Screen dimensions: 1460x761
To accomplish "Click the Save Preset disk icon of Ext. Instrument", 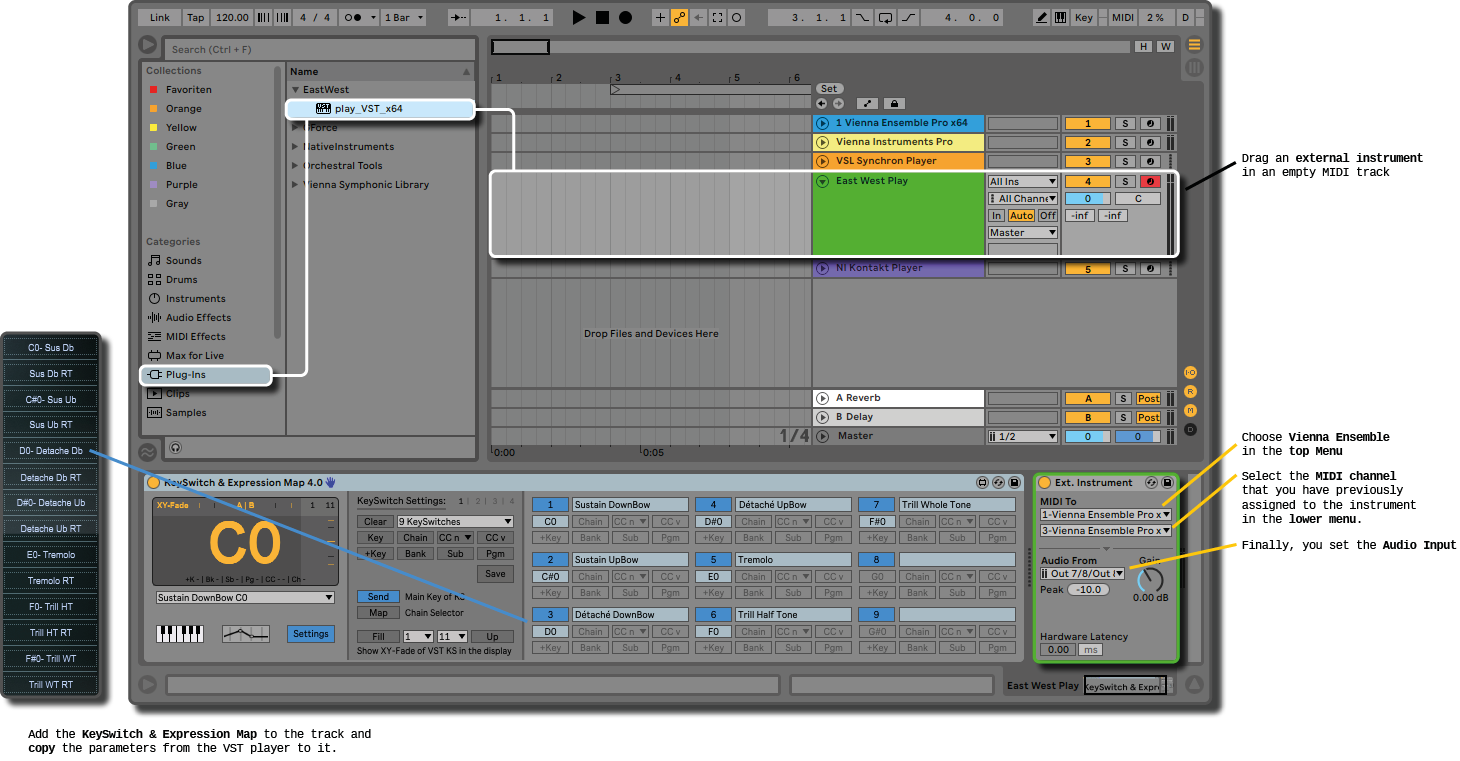I will coord(1167,482).
